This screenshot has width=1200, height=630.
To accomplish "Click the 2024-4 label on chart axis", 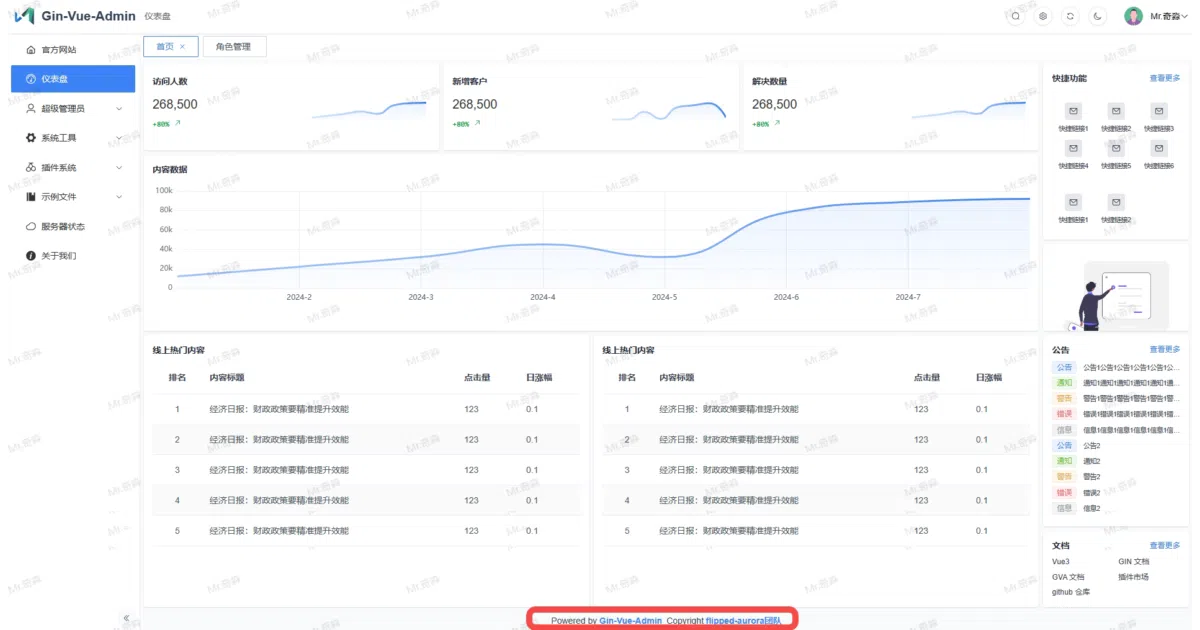I will click(x=543, y=297).
